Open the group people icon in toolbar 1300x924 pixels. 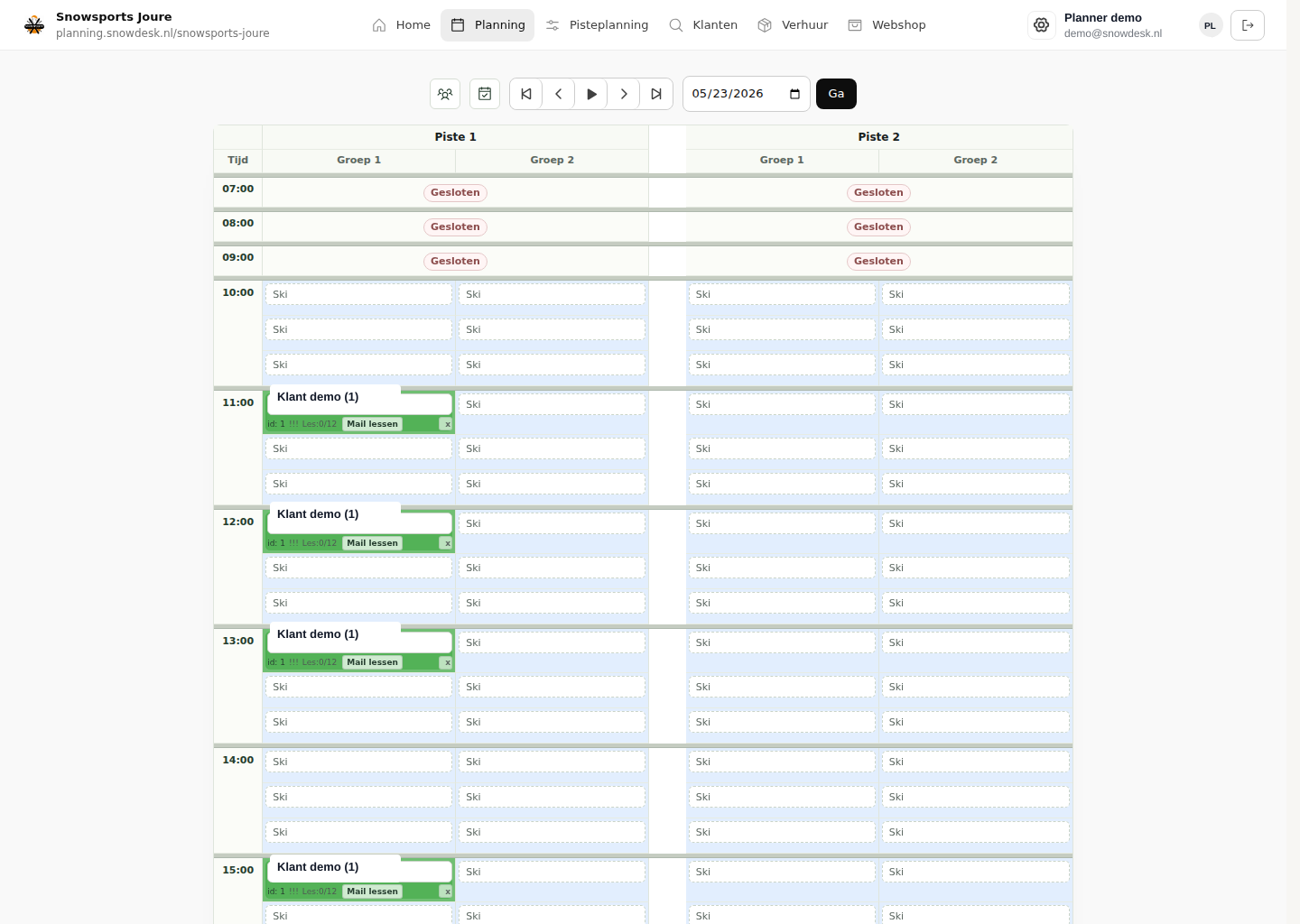[445, 94]
